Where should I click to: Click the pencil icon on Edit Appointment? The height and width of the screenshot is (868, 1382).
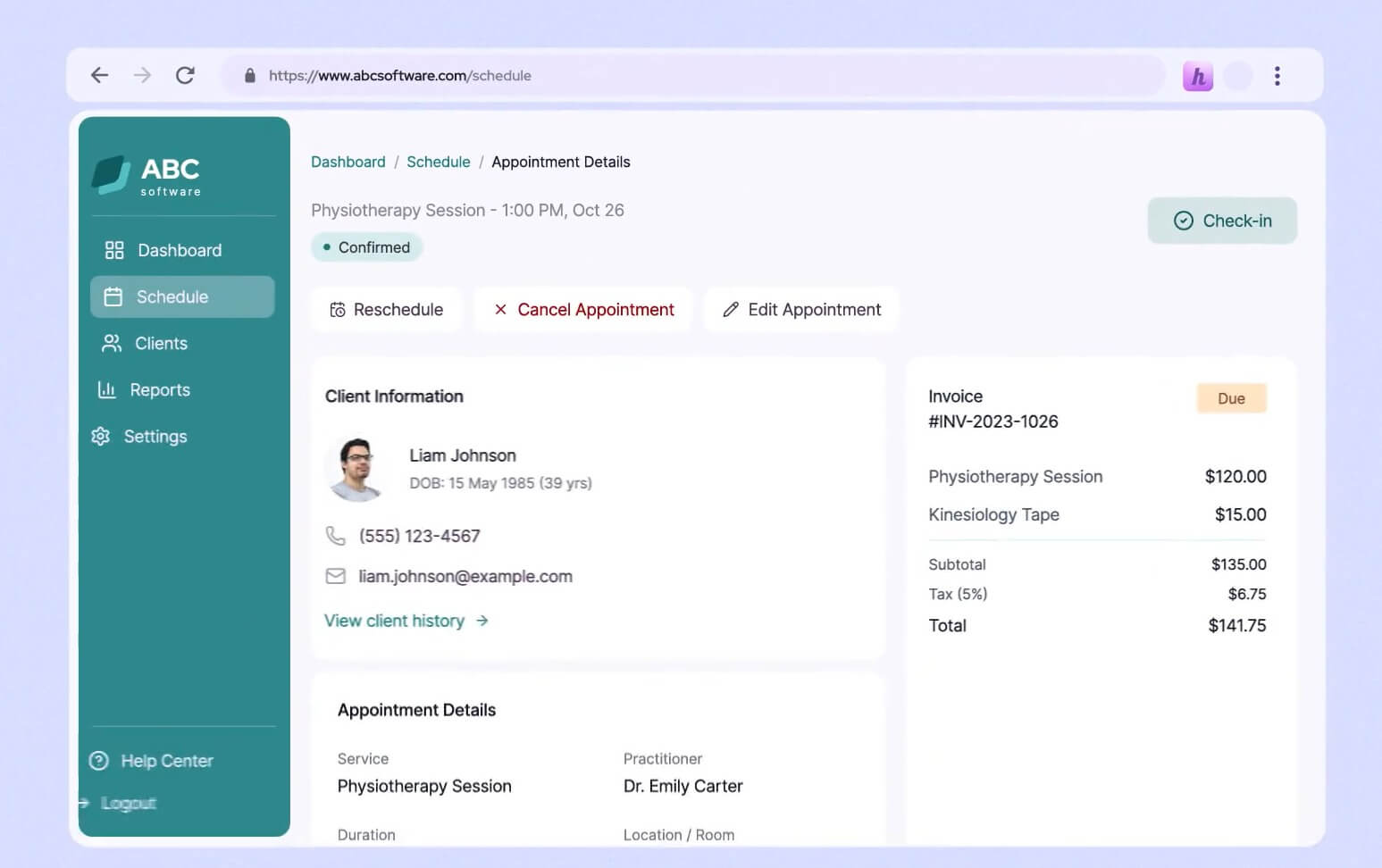[731, 309]
